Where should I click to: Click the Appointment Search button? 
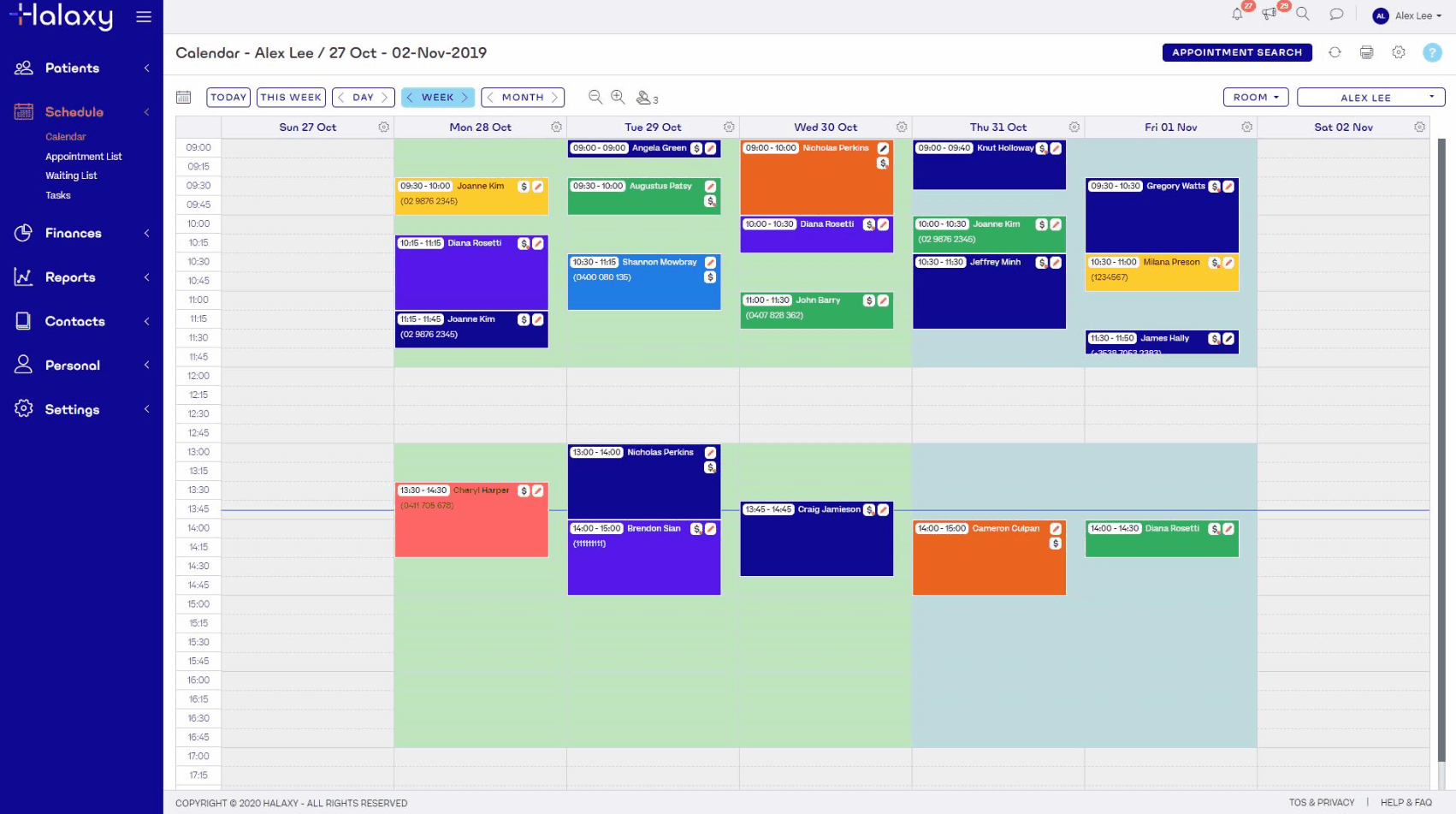[x=1236, y=52]
